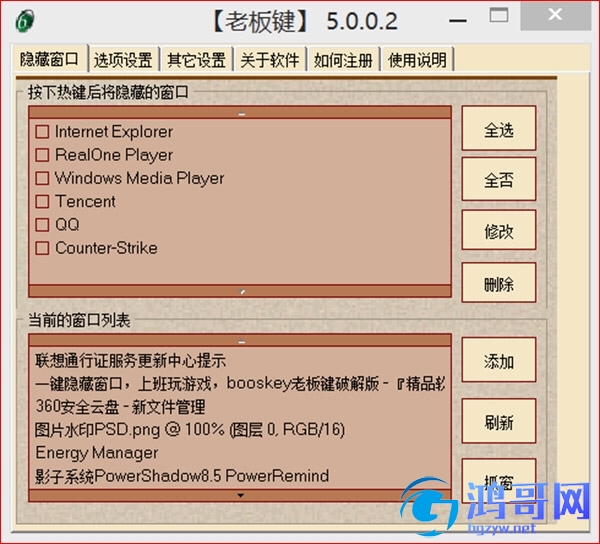600x544 pixels.
Task: Click the 修改 button
Action: pyautogui.click(x=499, y=230)
